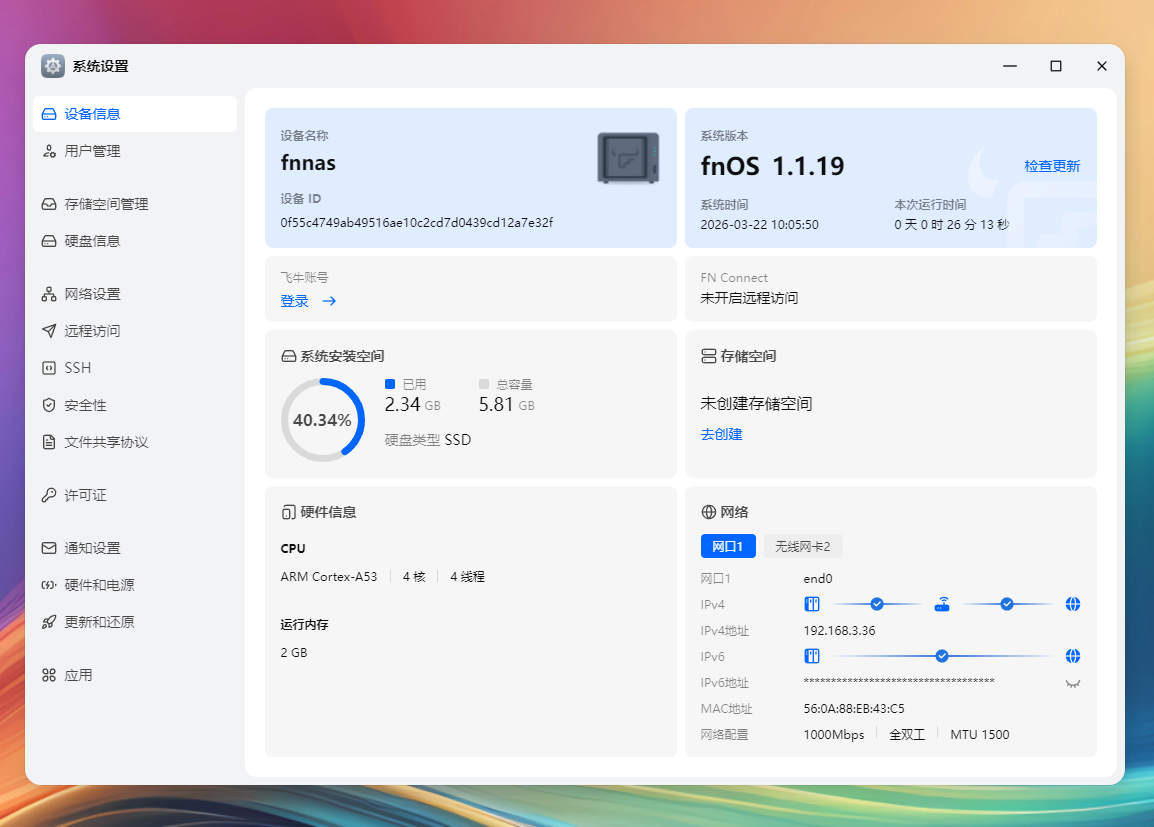Open security shield icon

pos(49,405)
